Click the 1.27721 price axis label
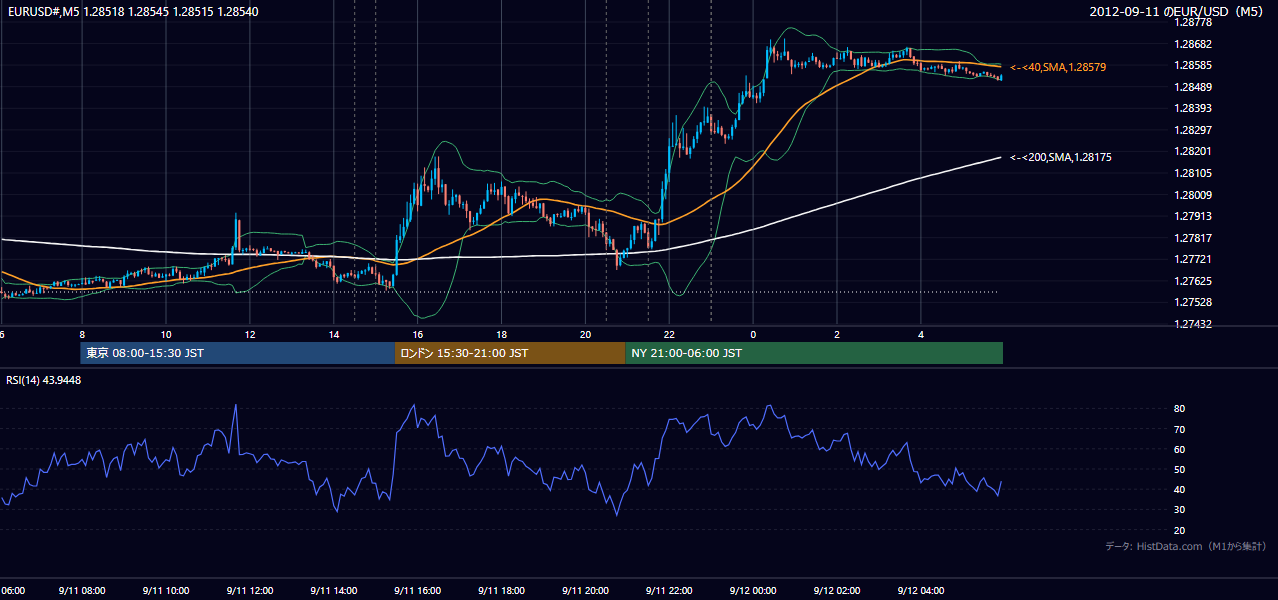The height and width of the screenshot is (600, 1278). tap(1191, 259)
